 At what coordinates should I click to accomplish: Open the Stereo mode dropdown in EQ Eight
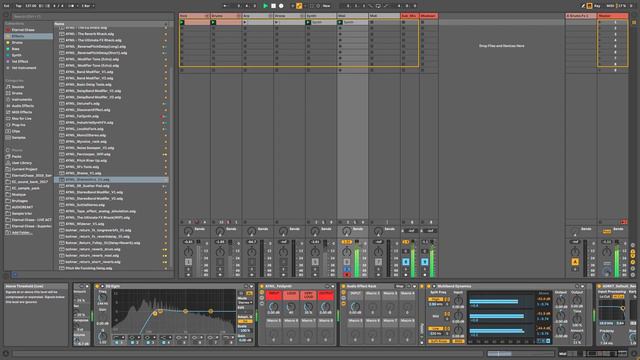[245, 302]
